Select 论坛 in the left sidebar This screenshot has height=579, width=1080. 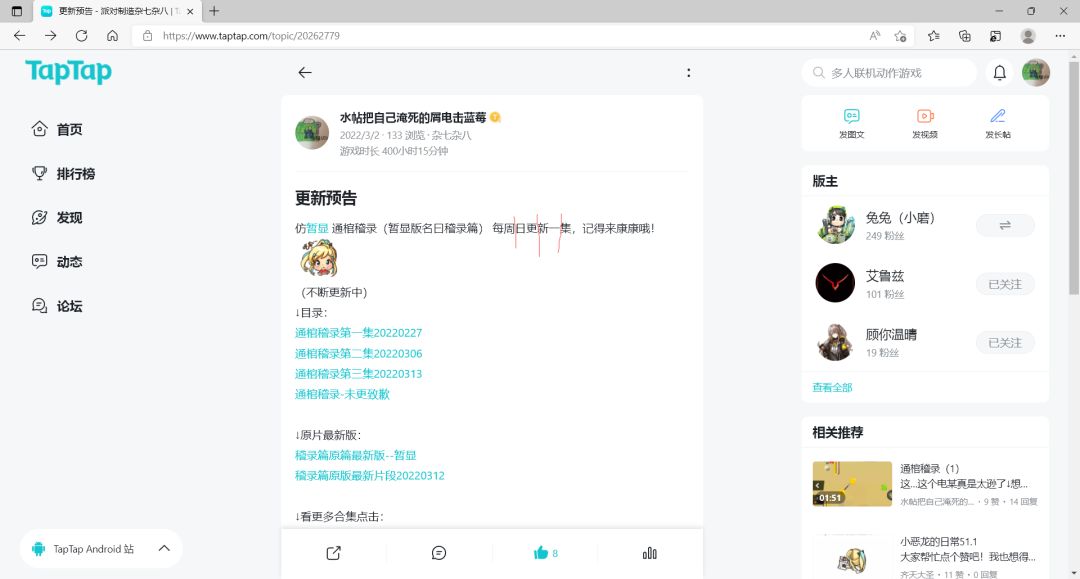click(70, 306)
